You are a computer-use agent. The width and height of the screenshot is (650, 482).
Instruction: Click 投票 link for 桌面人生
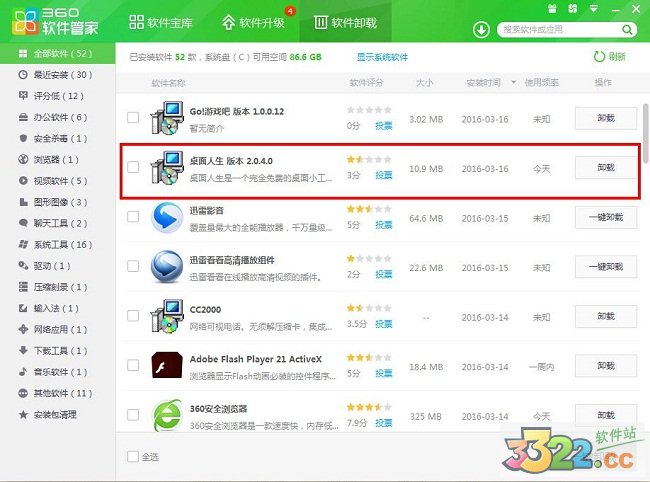click(x=383, y=175)
